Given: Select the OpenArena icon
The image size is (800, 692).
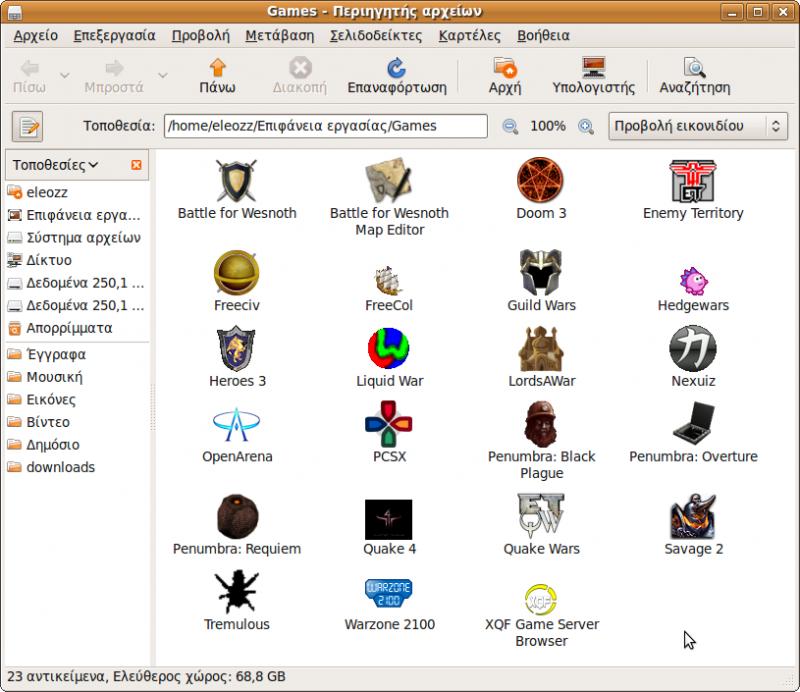Looking at the screenshot, I should tap(236, 425).
